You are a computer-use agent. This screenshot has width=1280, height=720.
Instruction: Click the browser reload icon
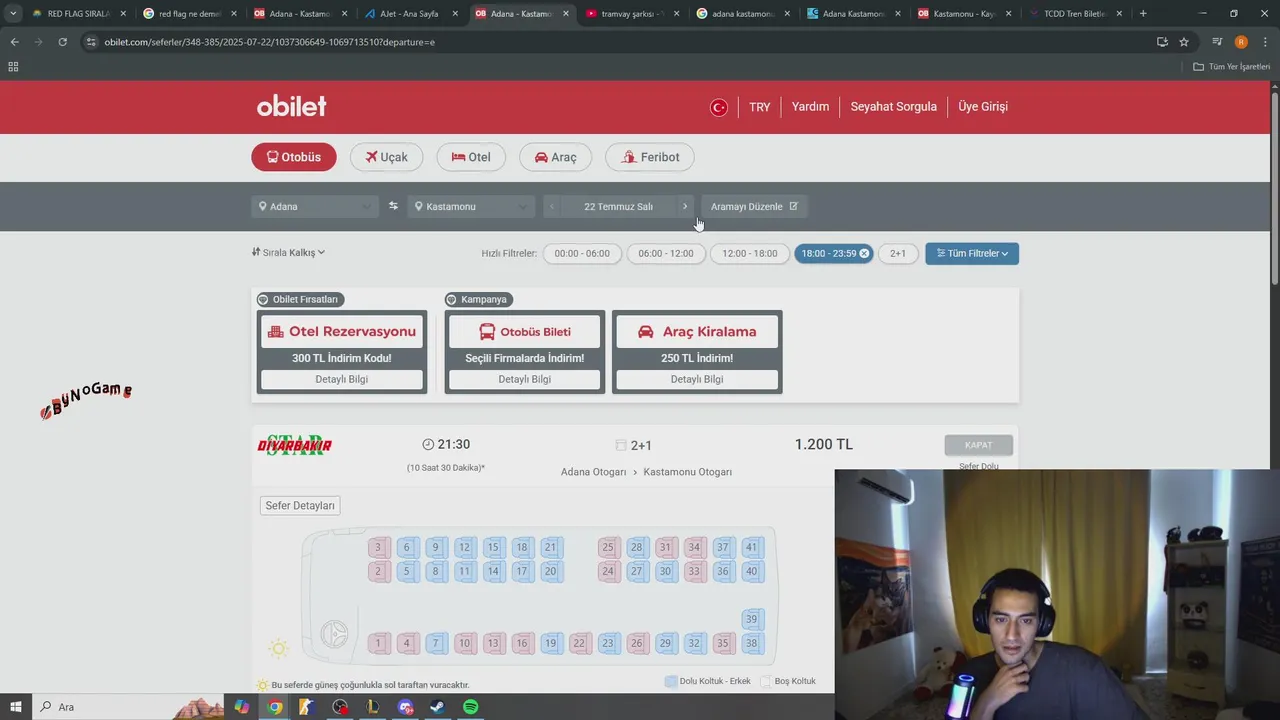pyautogui.click(x=62, y=42)
